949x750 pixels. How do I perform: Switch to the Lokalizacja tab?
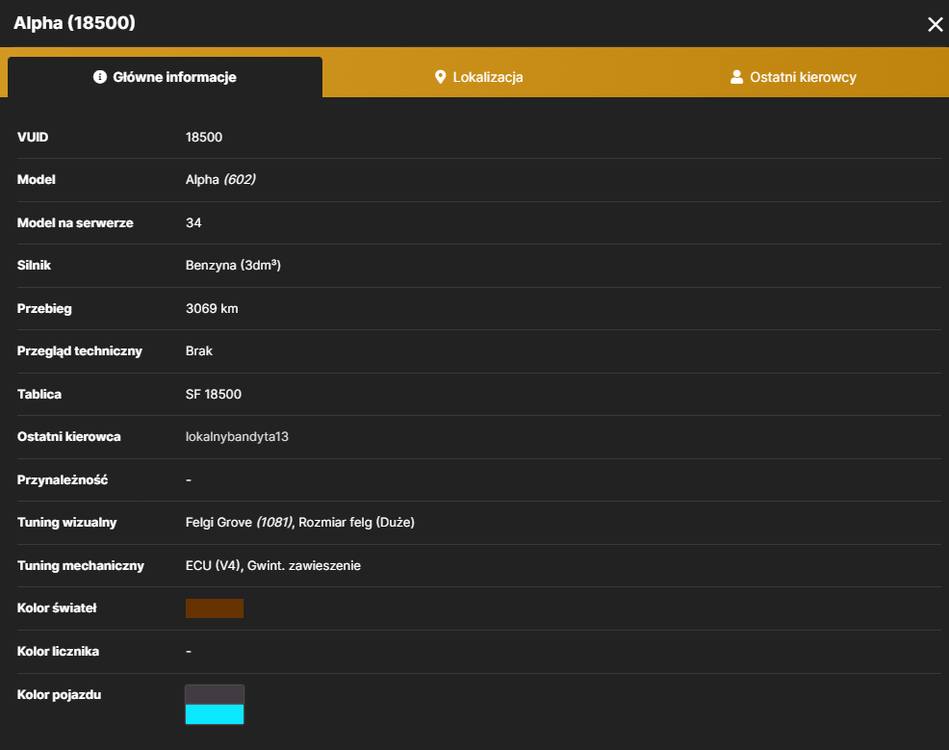pos(479,77)
